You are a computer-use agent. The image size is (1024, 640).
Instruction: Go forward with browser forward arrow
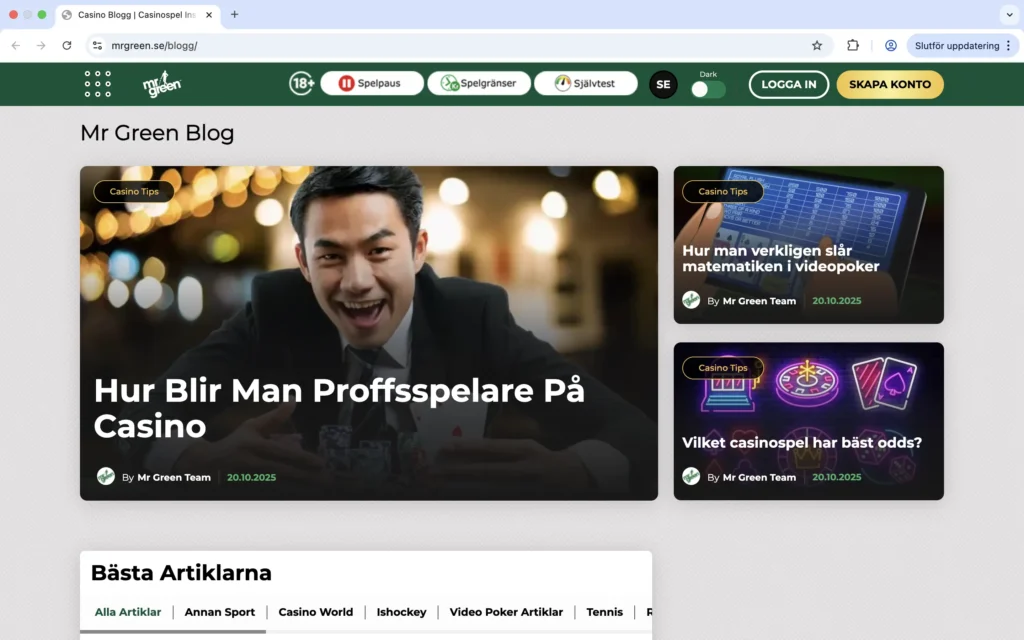pos(41,46)
